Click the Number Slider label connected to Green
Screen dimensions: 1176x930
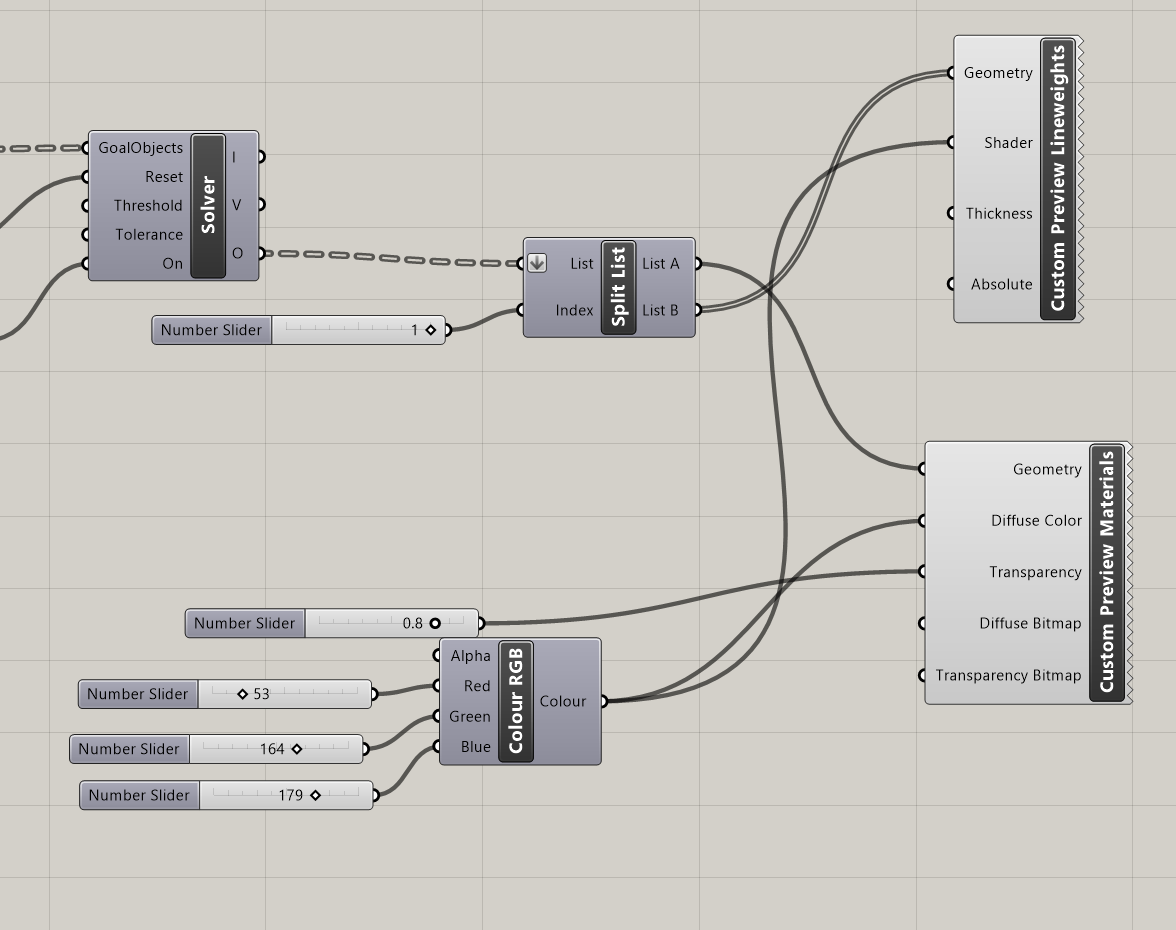(x=129, y=749)
